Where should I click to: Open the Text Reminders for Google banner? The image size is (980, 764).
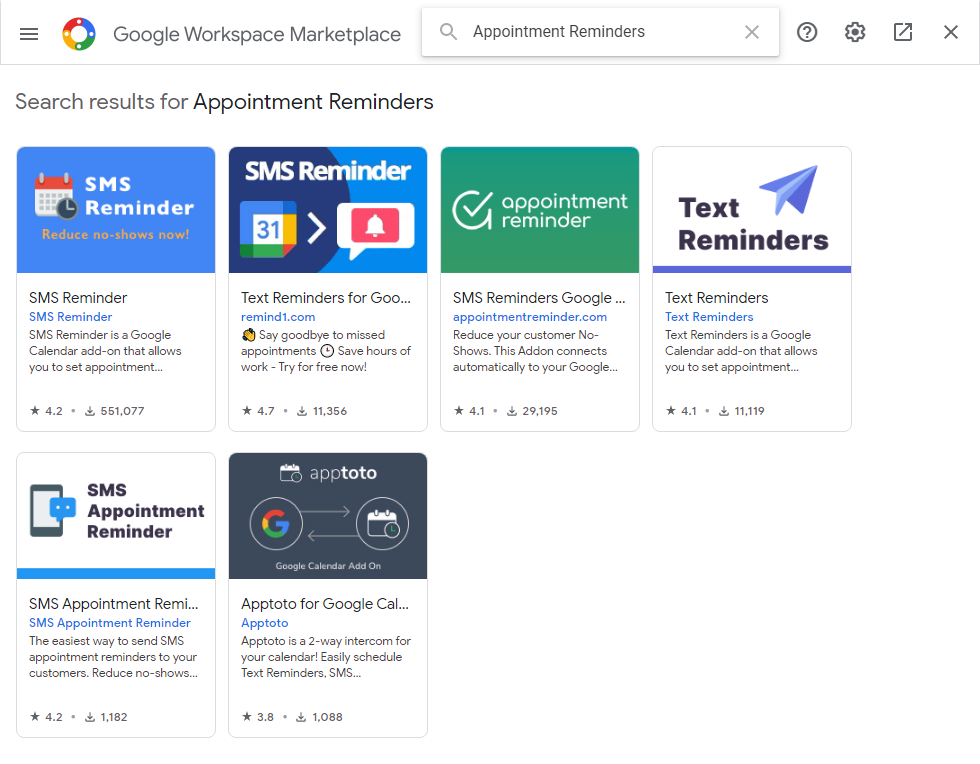point(328,210)
